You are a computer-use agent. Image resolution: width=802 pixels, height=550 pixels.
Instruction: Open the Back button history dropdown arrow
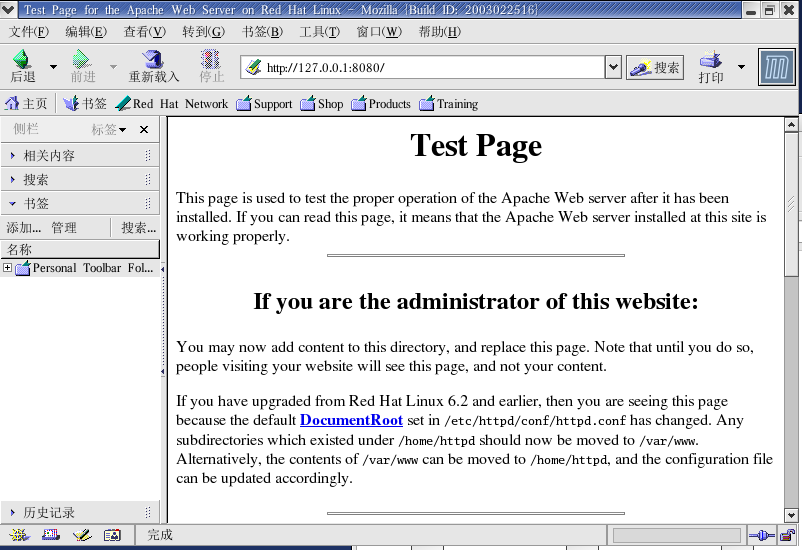click(53, 67)
